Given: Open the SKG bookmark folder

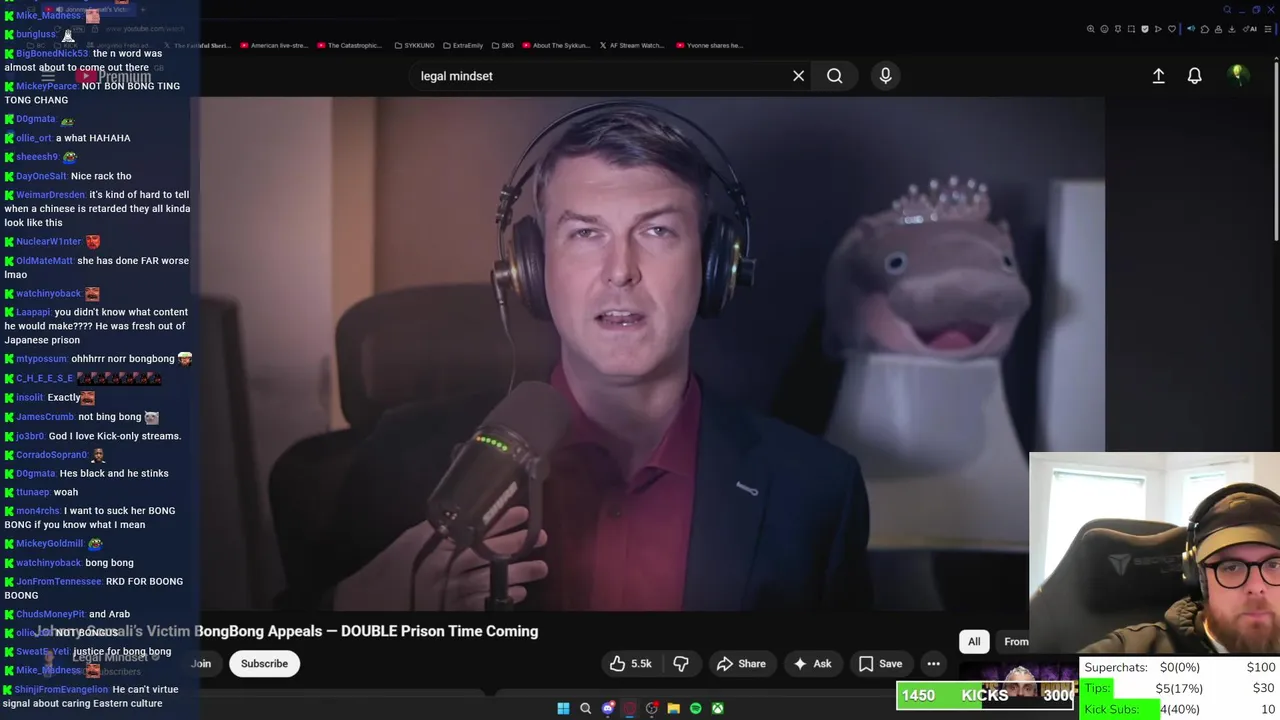Looking at the screenshot, I should [503, 45].
